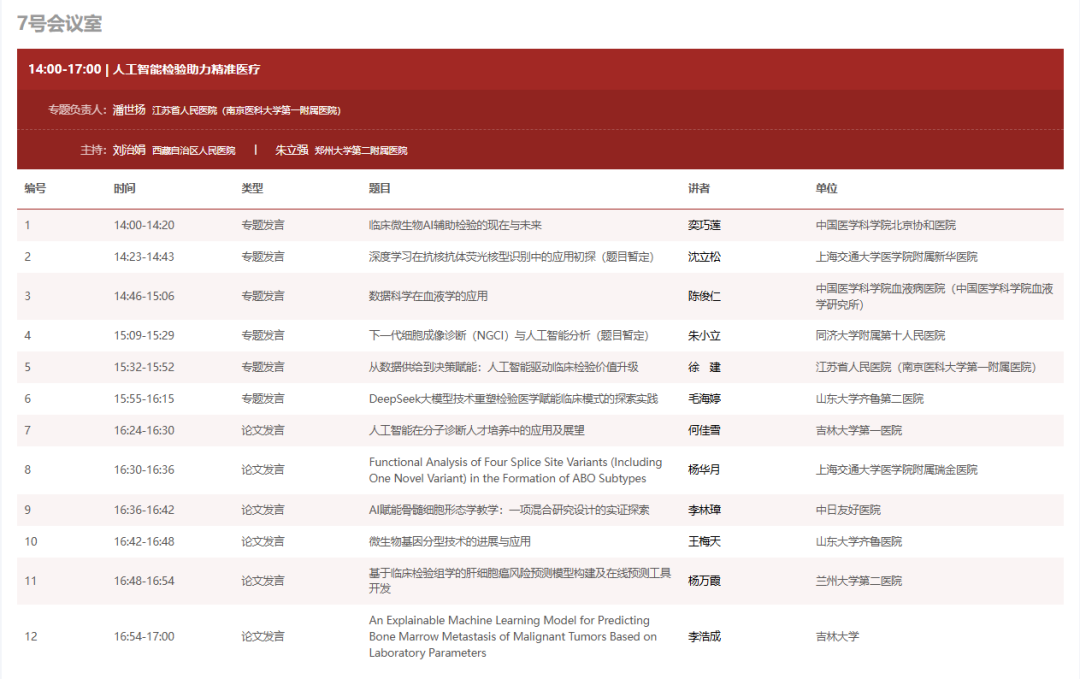Click the 讲者 column header
Viewport: 1080px width, 679px height.
click(699, 189)
